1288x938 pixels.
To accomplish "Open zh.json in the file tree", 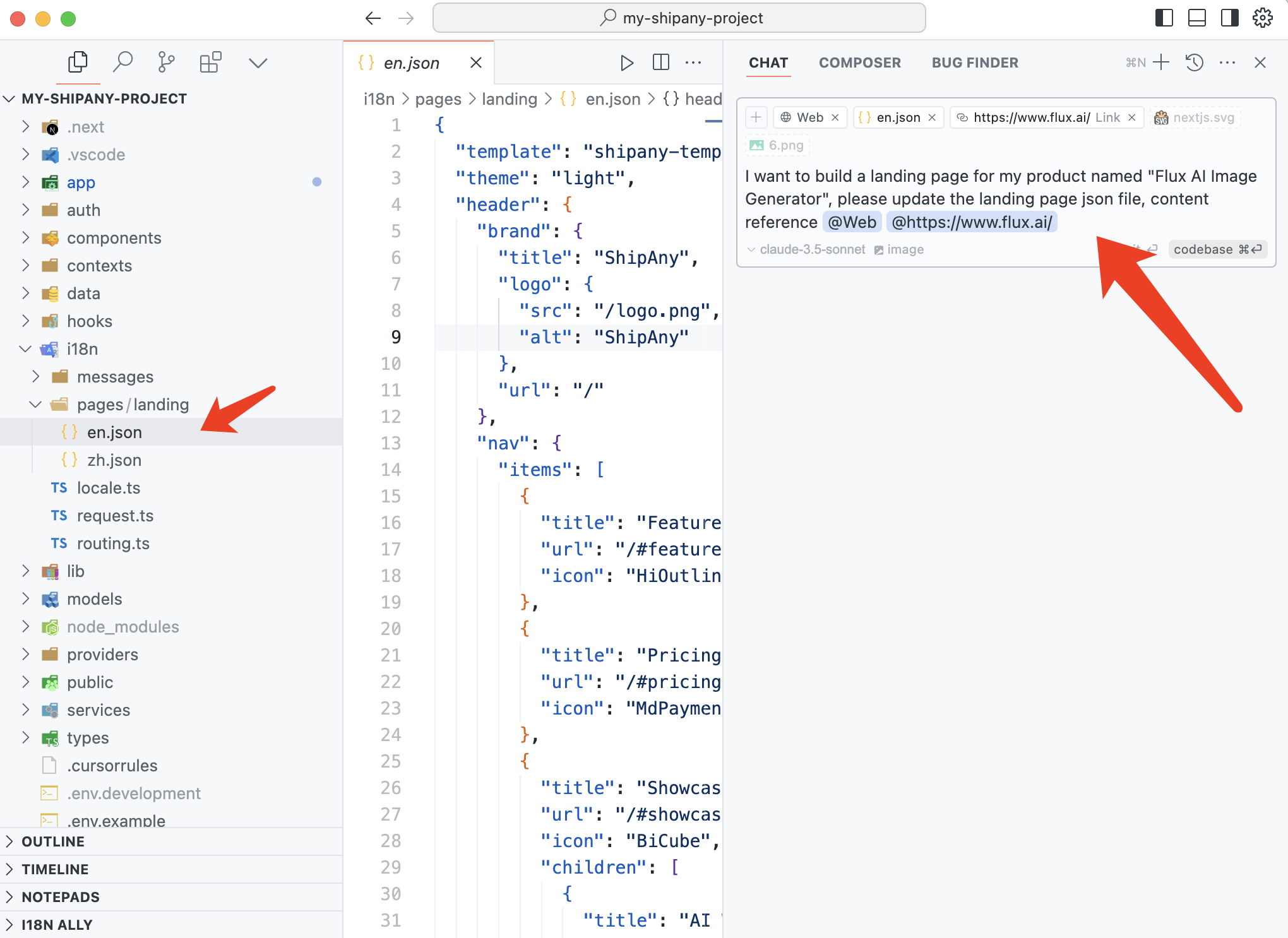I will point(114,460).
